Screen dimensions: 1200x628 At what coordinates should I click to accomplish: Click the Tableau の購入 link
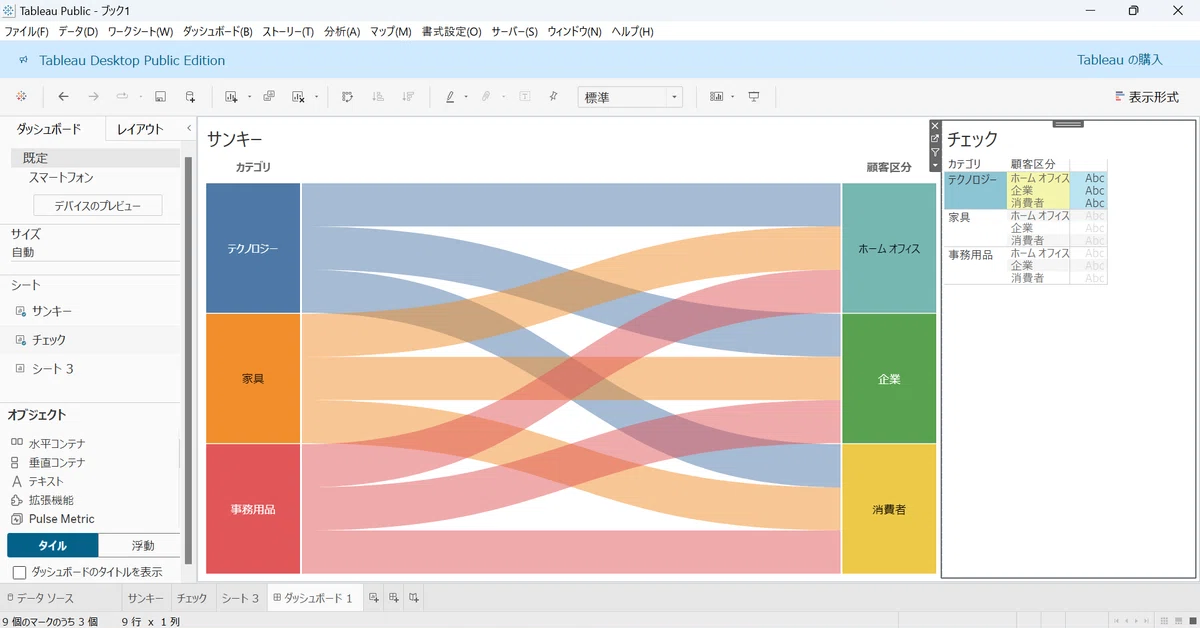1120,60
